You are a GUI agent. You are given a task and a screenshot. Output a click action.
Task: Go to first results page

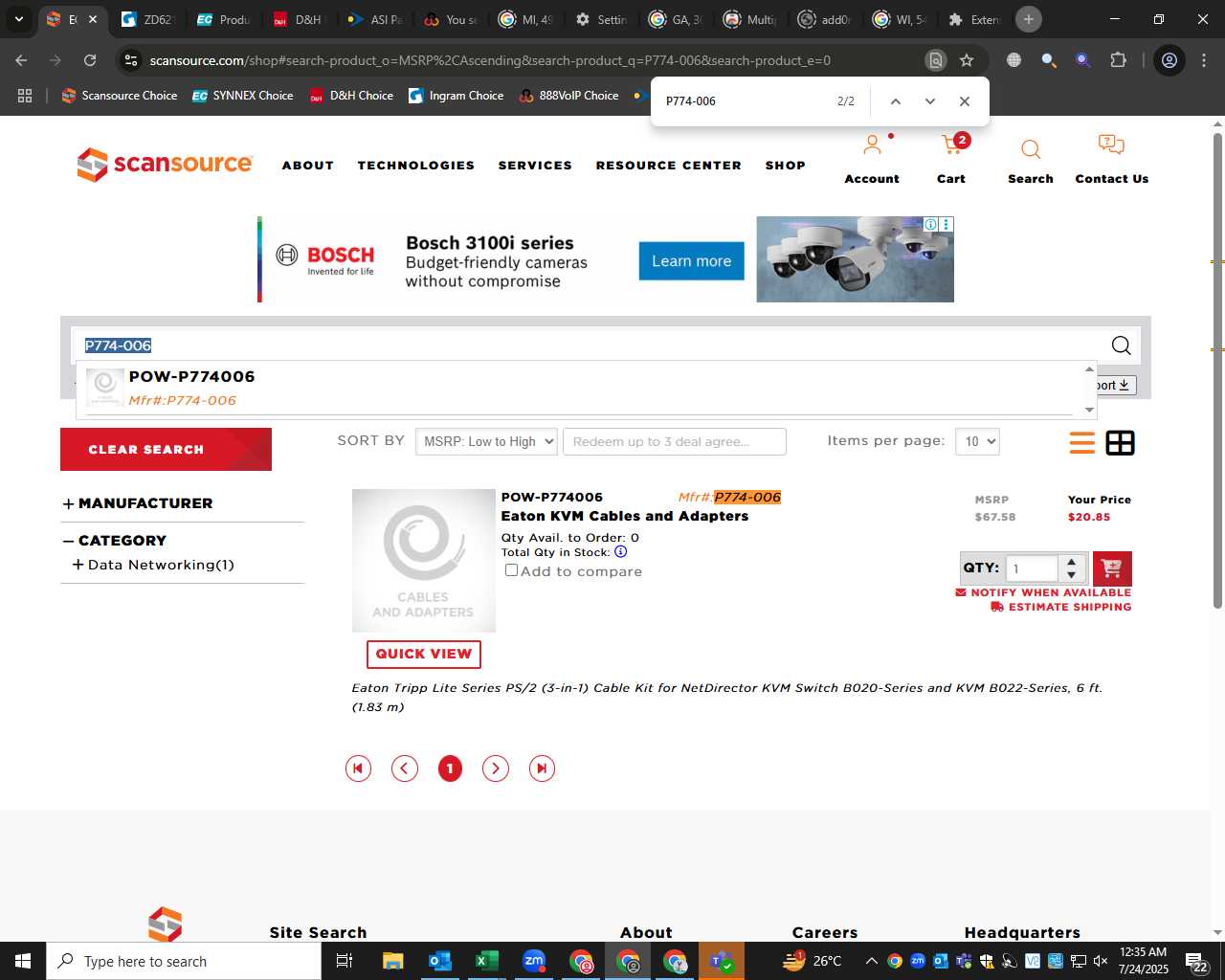(358, 768)
